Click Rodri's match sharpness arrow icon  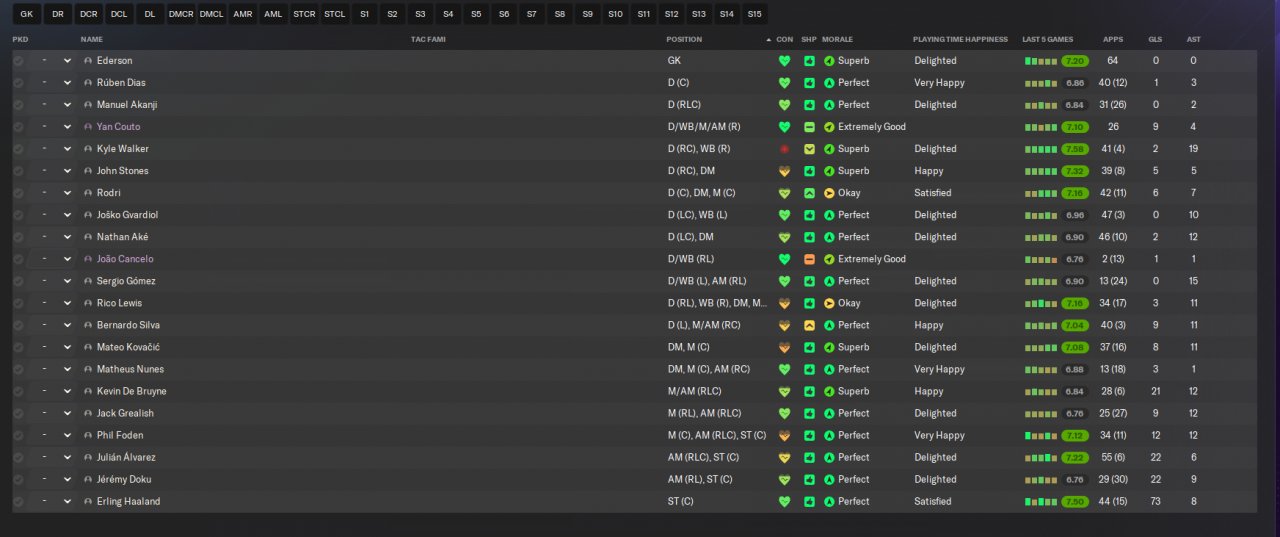click(809, 193)
